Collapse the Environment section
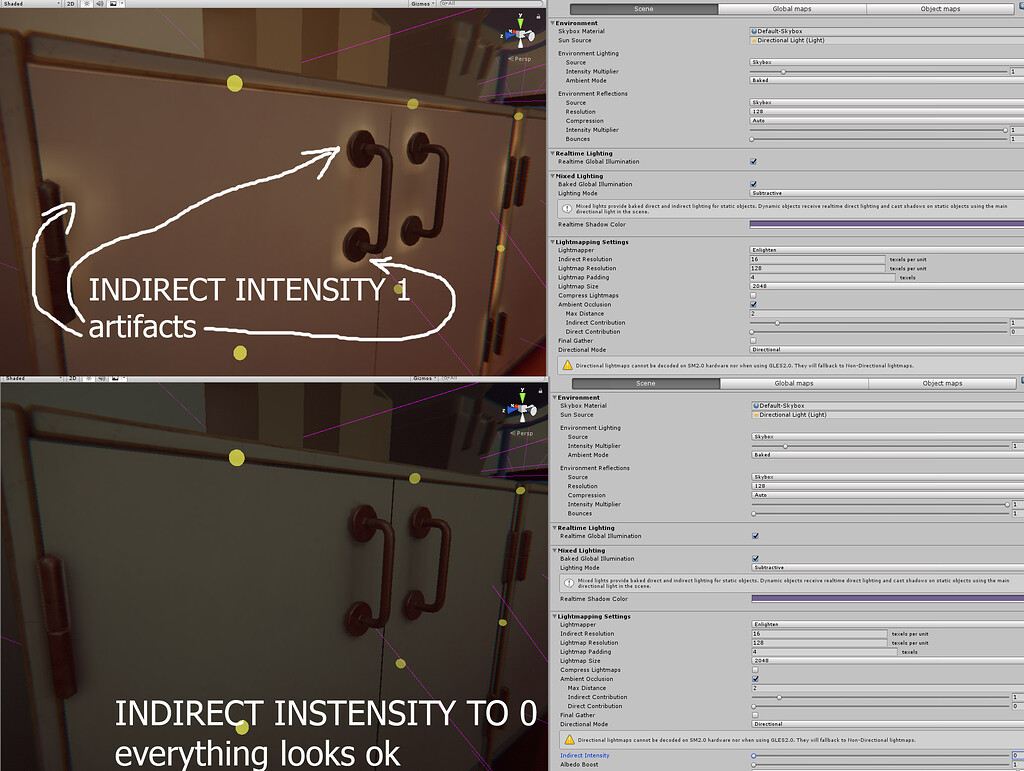This screenshot has width=1024, height=771. coord(551,22)
